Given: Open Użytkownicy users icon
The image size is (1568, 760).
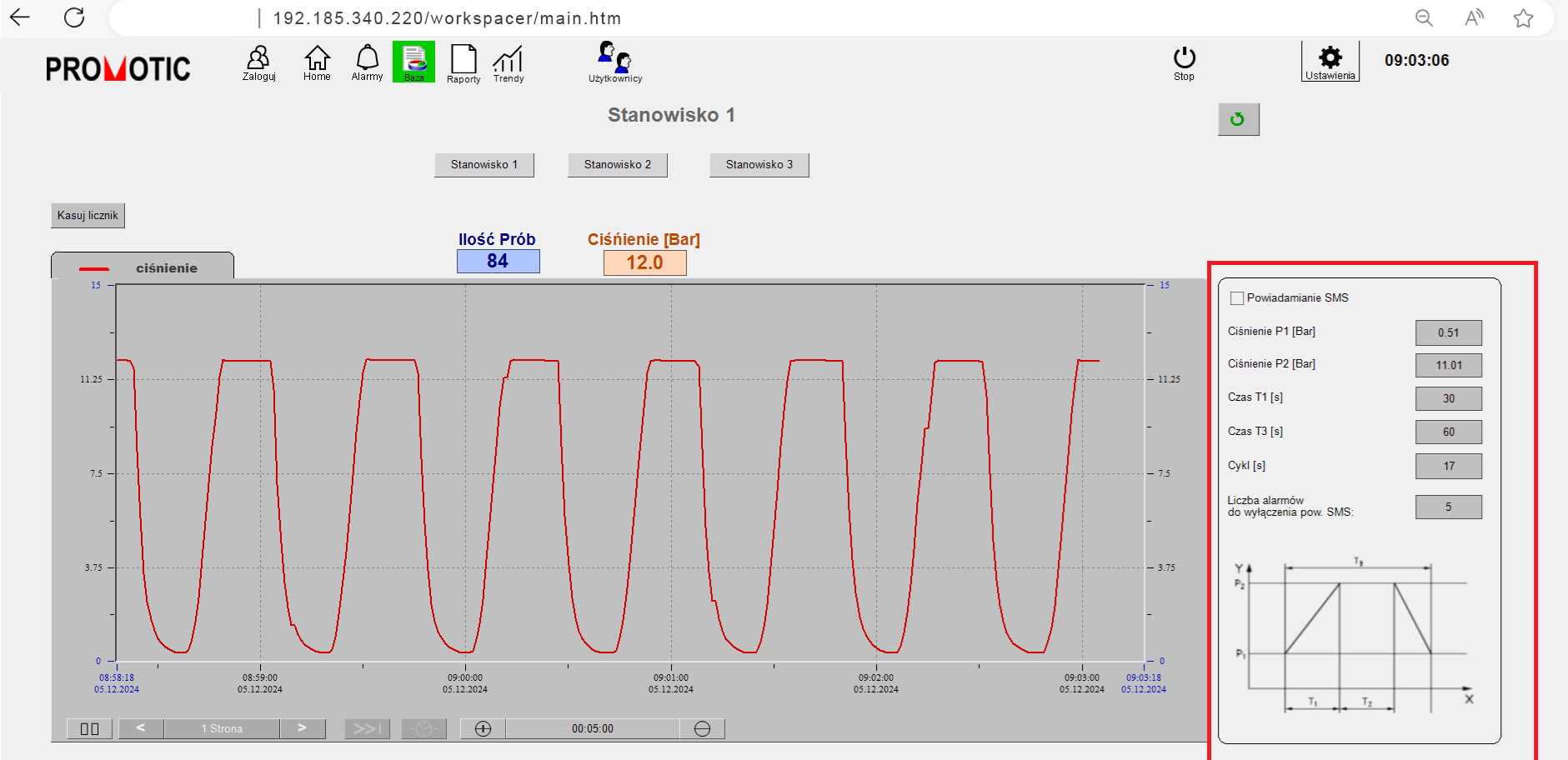Looking at the screenshot, I should tap(615, 61).
